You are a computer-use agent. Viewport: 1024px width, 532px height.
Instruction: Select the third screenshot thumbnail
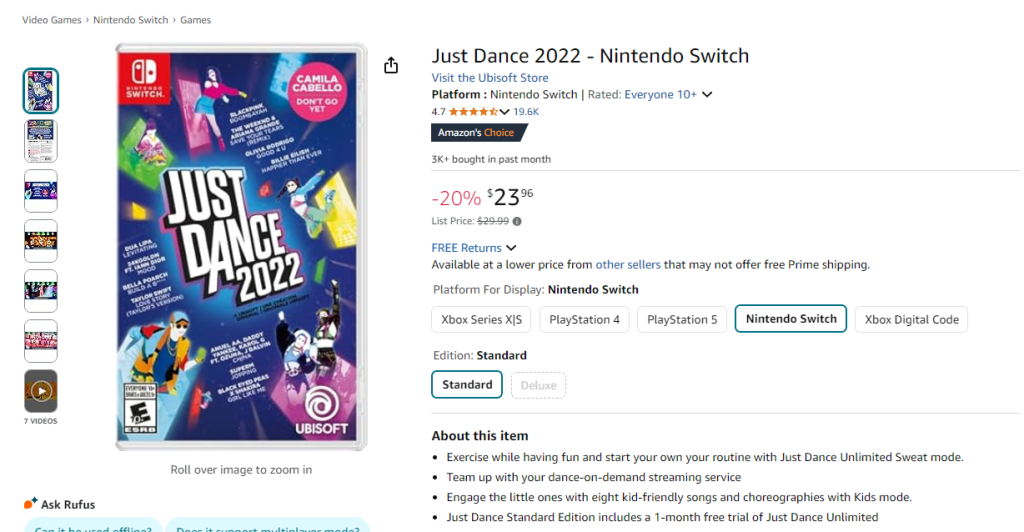pyautogui.click(x=41, y=191)
